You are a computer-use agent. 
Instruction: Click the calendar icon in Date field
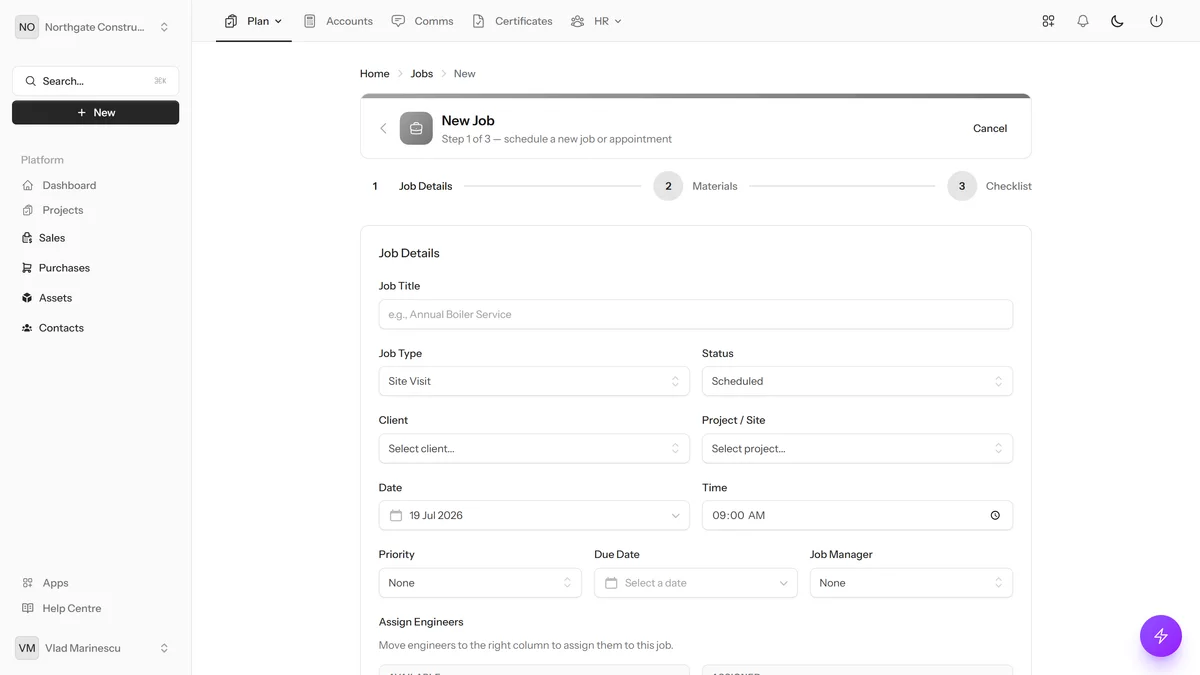coord(396,515)
